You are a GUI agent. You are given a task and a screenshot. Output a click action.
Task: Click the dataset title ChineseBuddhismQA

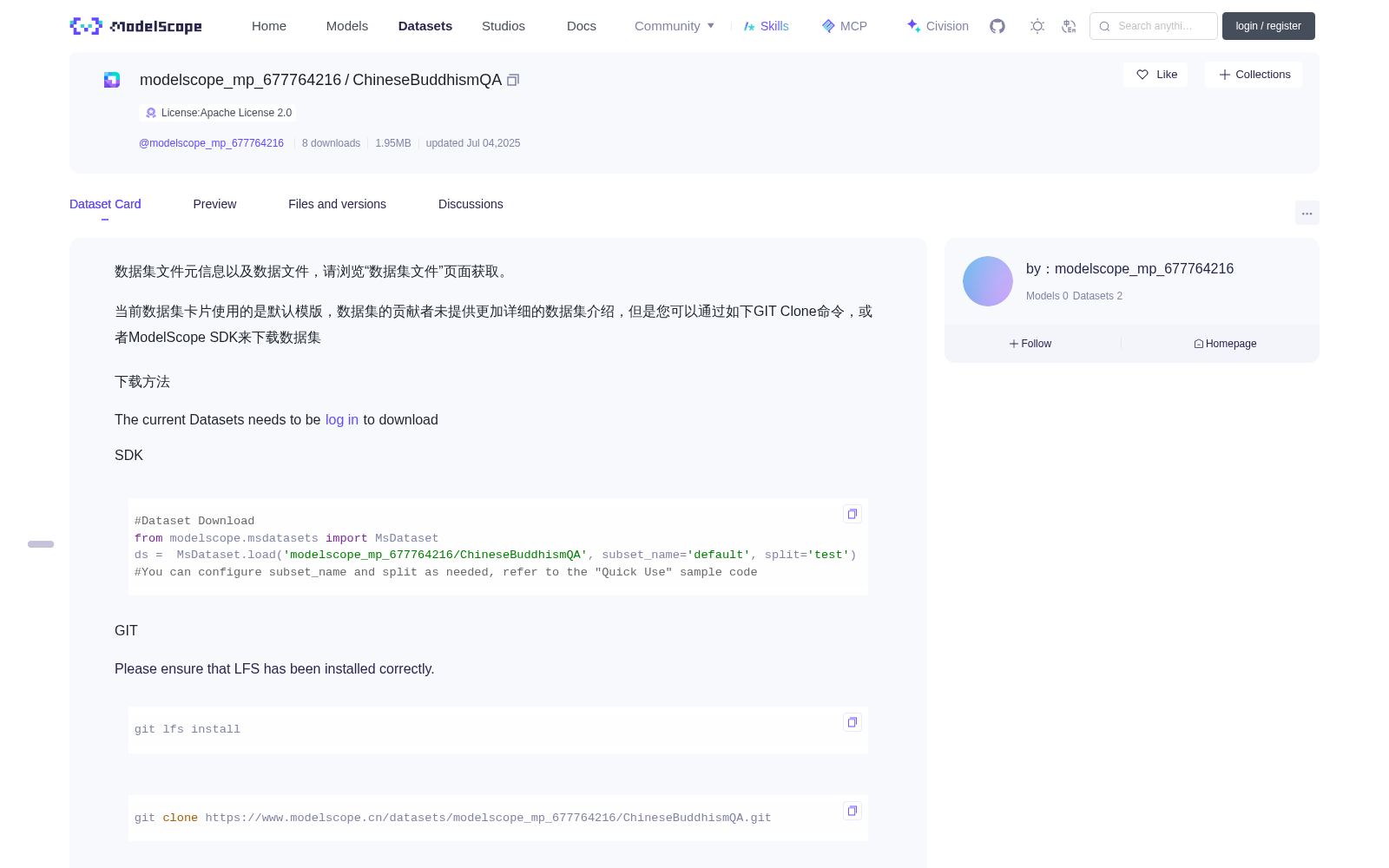(x=427, y=80)
